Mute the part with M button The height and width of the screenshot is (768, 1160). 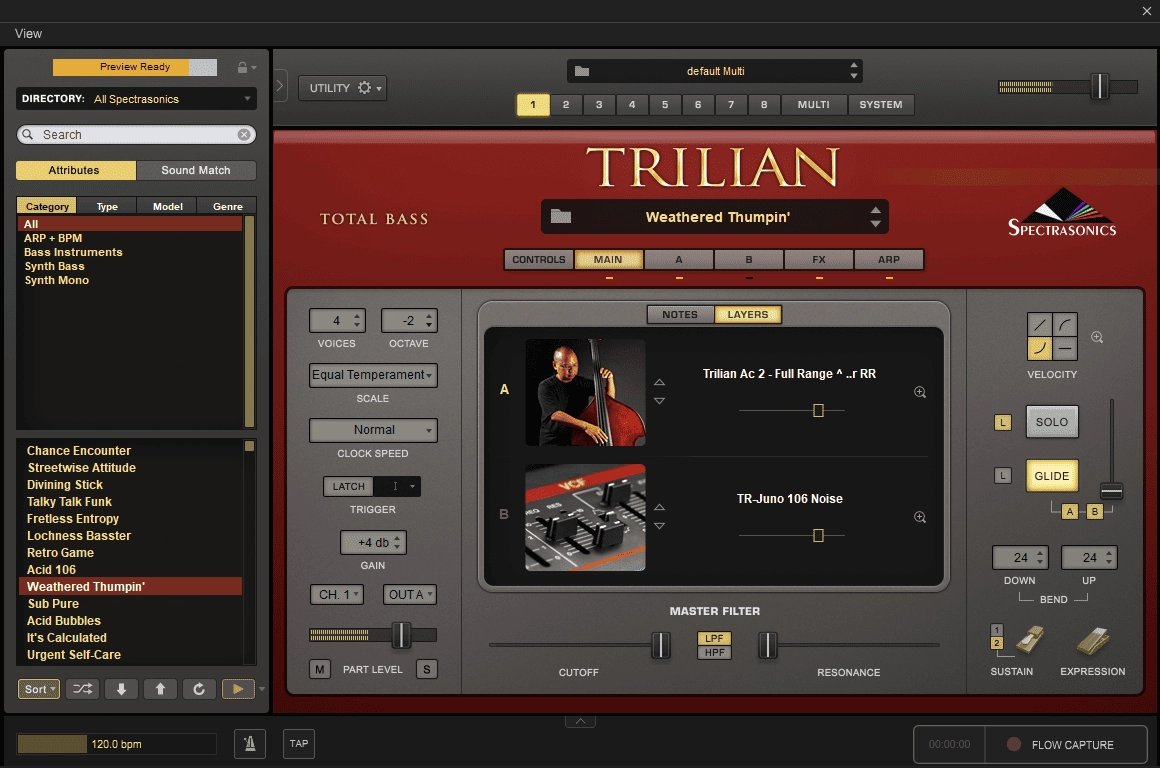[x=320, y=670]
